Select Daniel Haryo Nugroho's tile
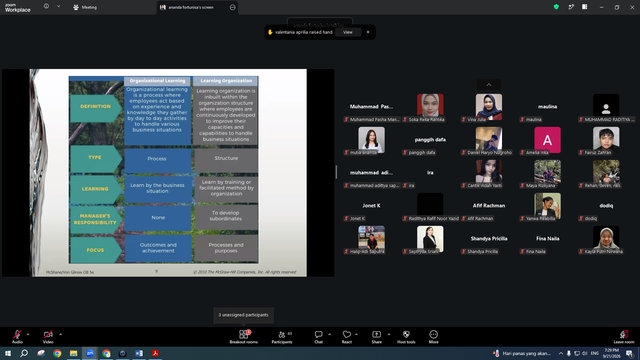The height and width of the screenshot is (360, 640). (x=489, y=139)
